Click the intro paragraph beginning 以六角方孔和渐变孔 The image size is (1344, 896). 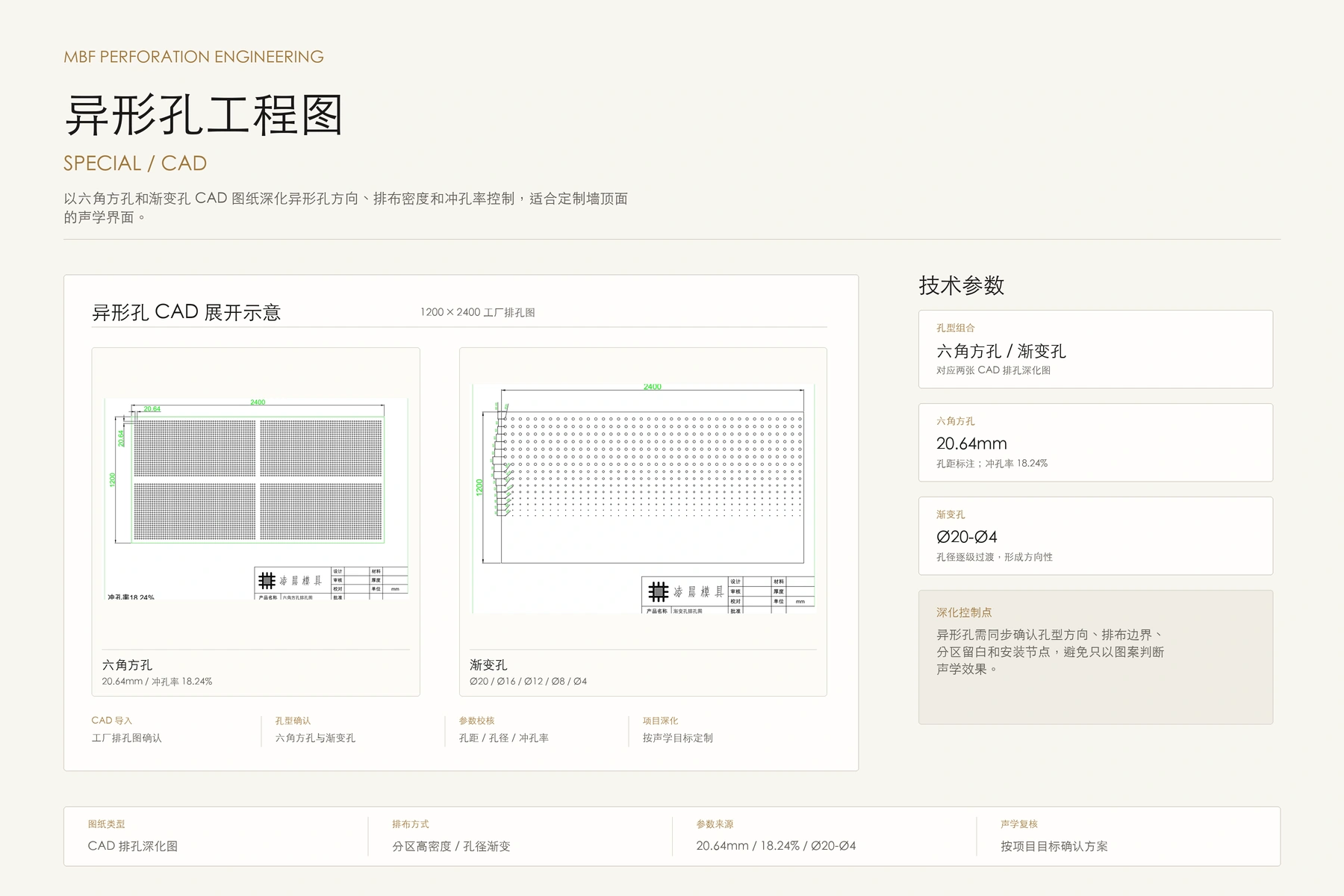346,208
